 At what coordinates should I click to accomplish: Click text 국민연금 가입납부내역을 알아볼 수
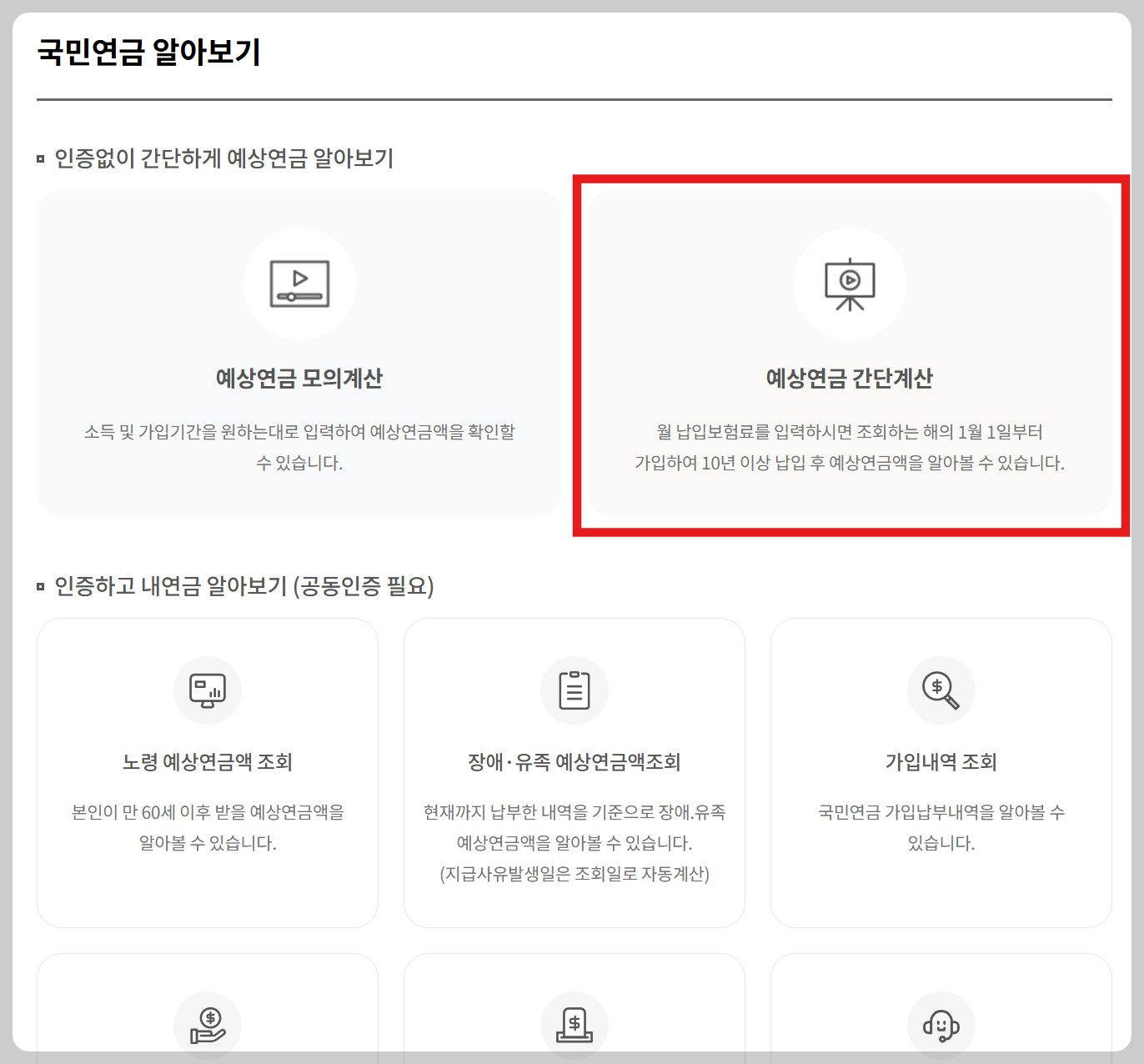[941, 812]
